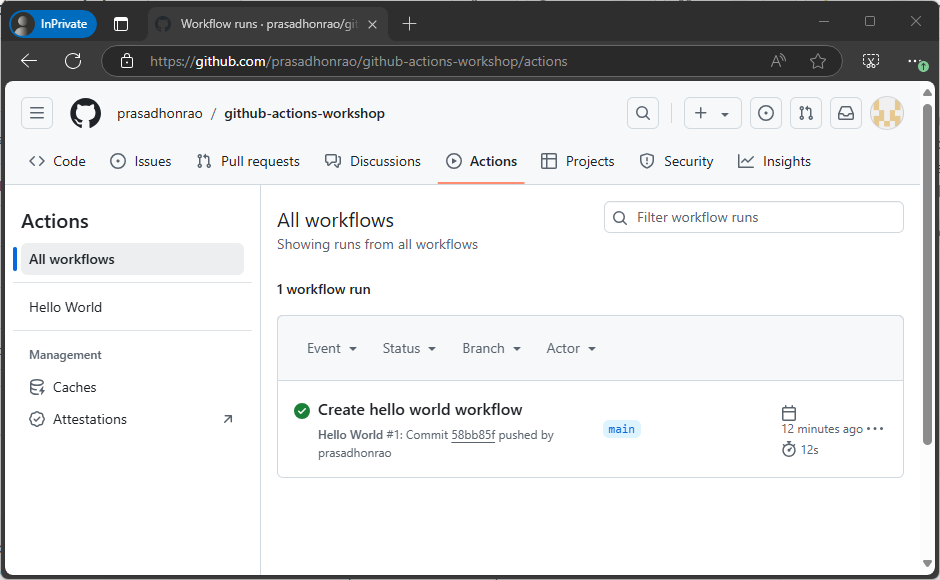Open the GitHub hamburger navigation menu
940x580 pixels.
pos(37,113)
